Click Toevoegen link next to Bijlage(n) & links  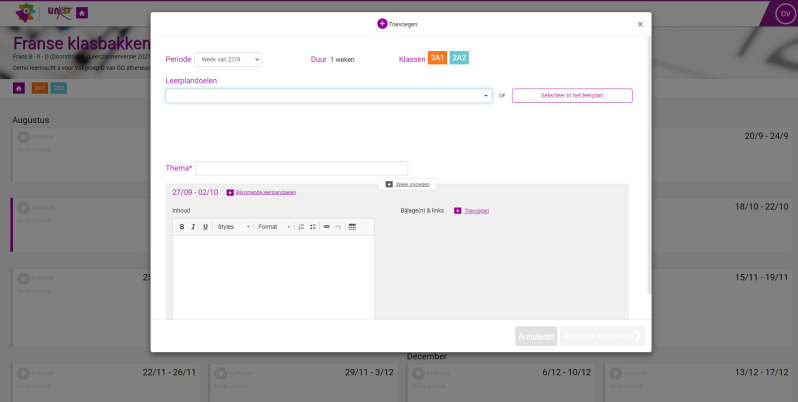[476, 211]
